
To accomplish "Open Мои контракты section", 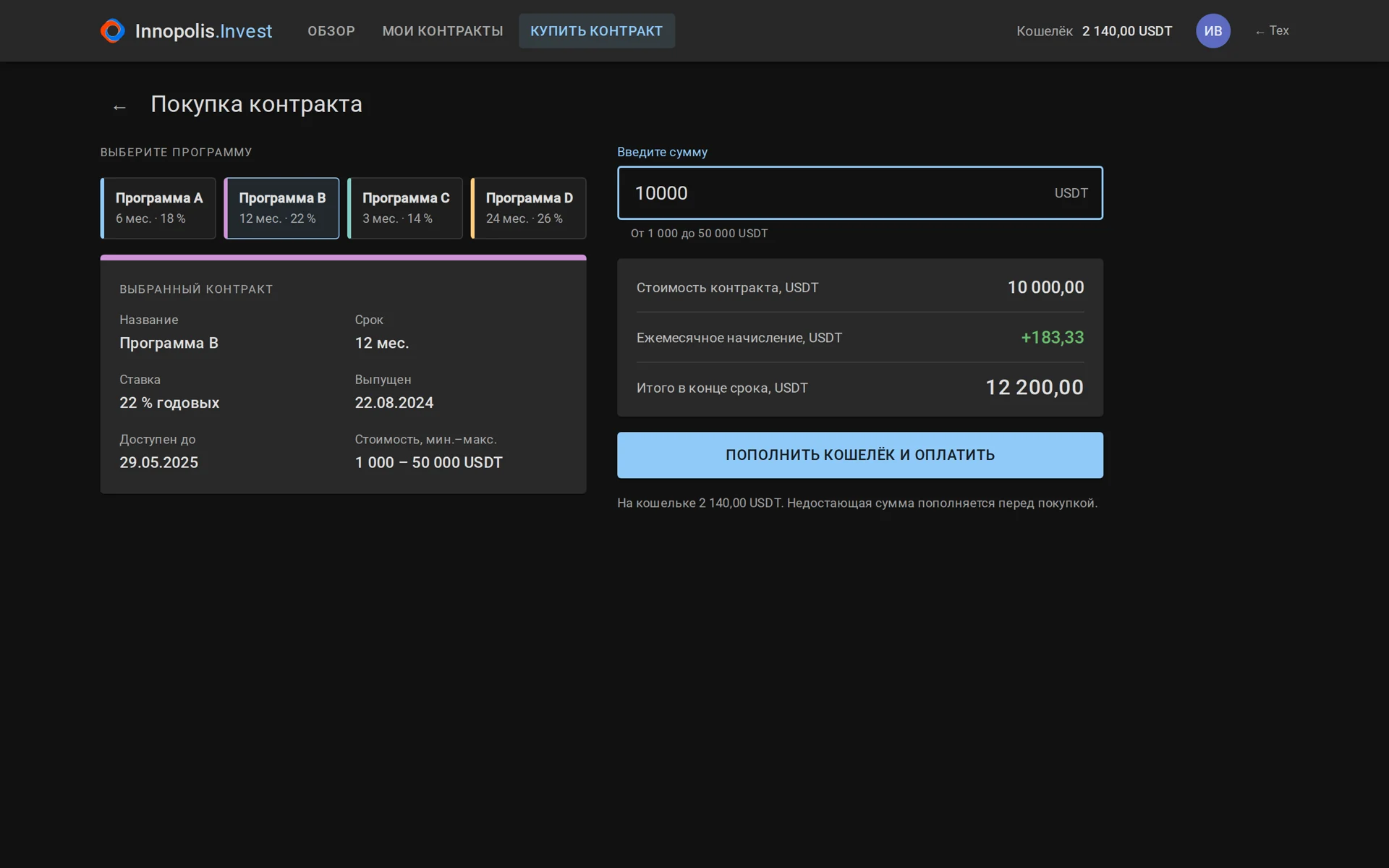I will pos(443,31).
